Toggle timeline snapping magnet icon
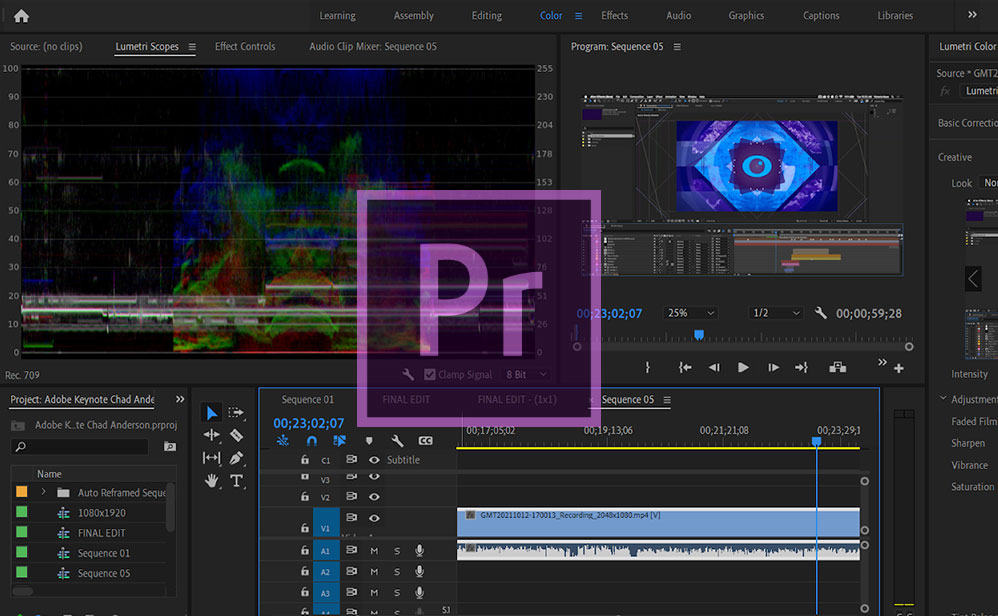Image resolution: width=998 pixels, height=616 pixels. coord(311,441)
